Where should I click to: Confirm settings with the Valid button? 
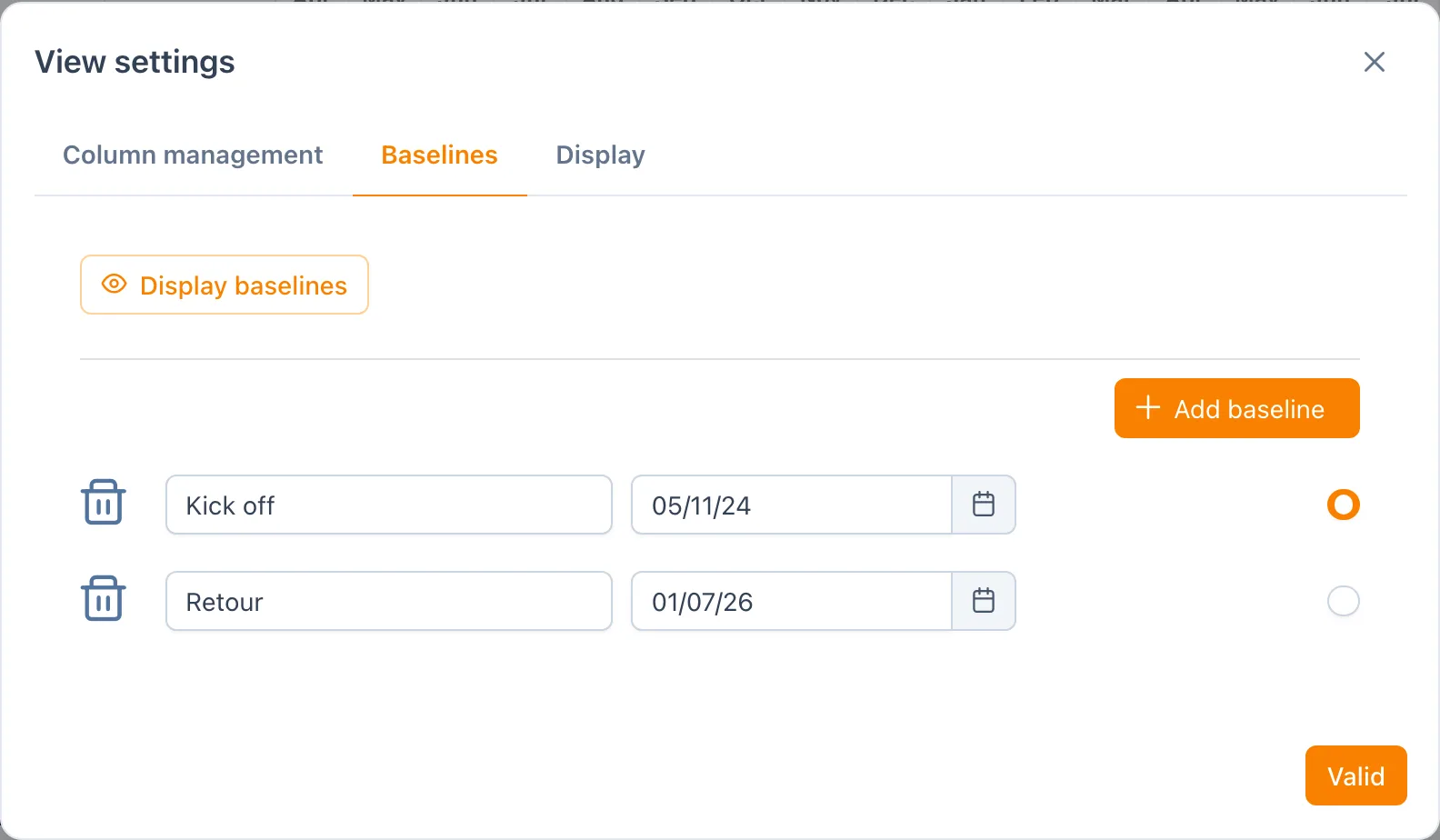click(x=1356, y=775)
